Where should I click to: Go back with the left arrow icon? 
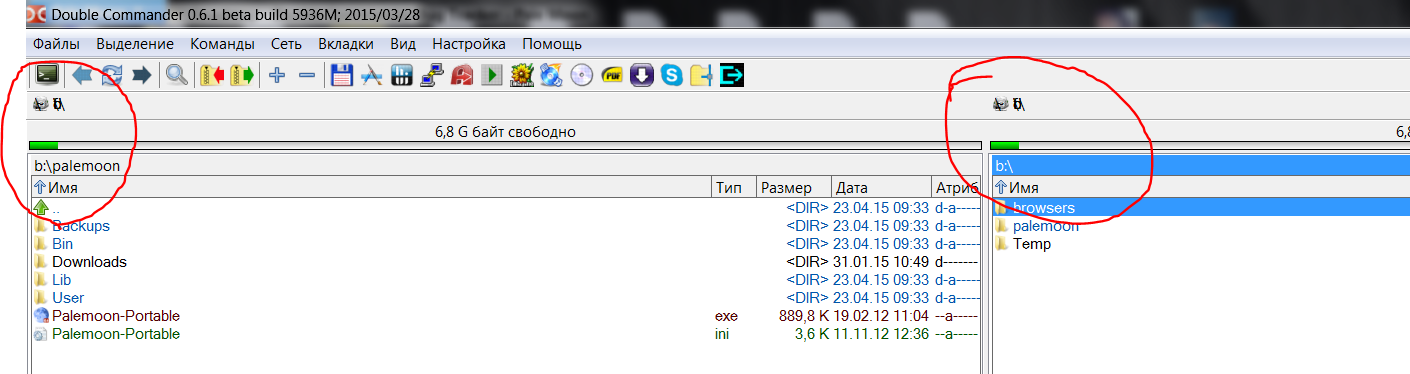(x=83, y=75)
